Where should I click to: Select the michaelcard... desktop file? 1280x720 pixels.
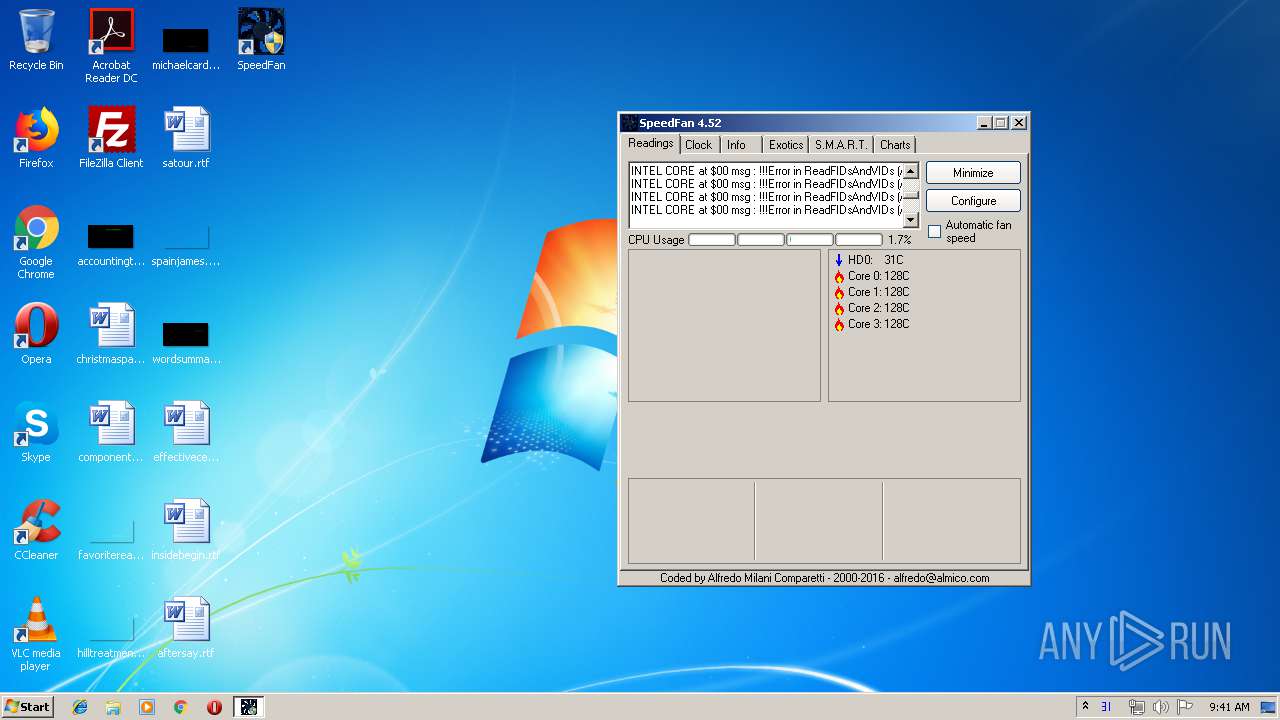click(x=186, y=46)
